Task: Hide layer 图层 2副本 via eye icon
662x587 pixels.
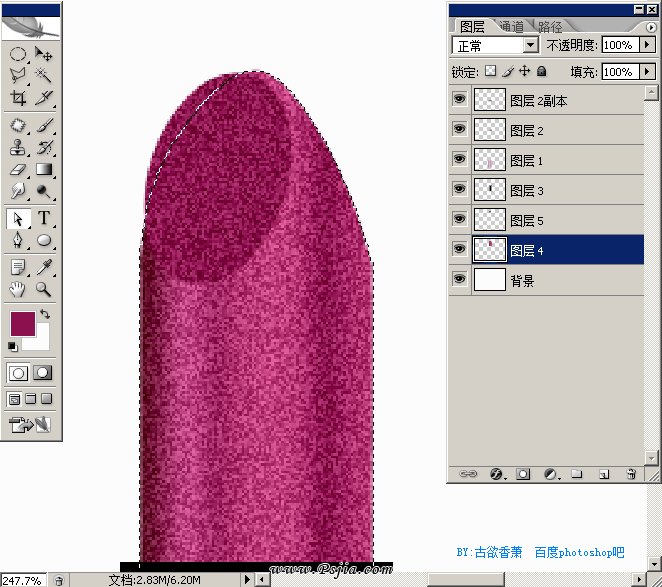Action: coord(460,100)
